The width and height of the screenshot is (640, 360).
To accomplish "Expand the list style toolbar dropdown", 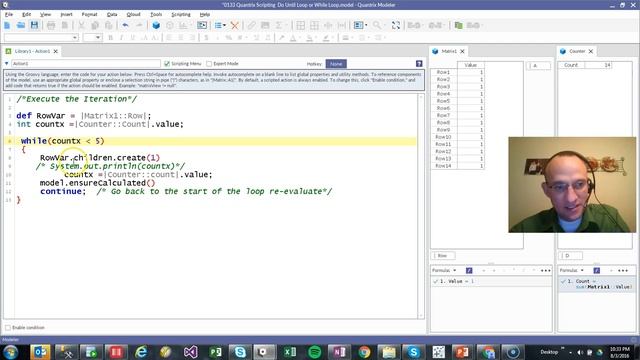I will click(x=224, y=25).
